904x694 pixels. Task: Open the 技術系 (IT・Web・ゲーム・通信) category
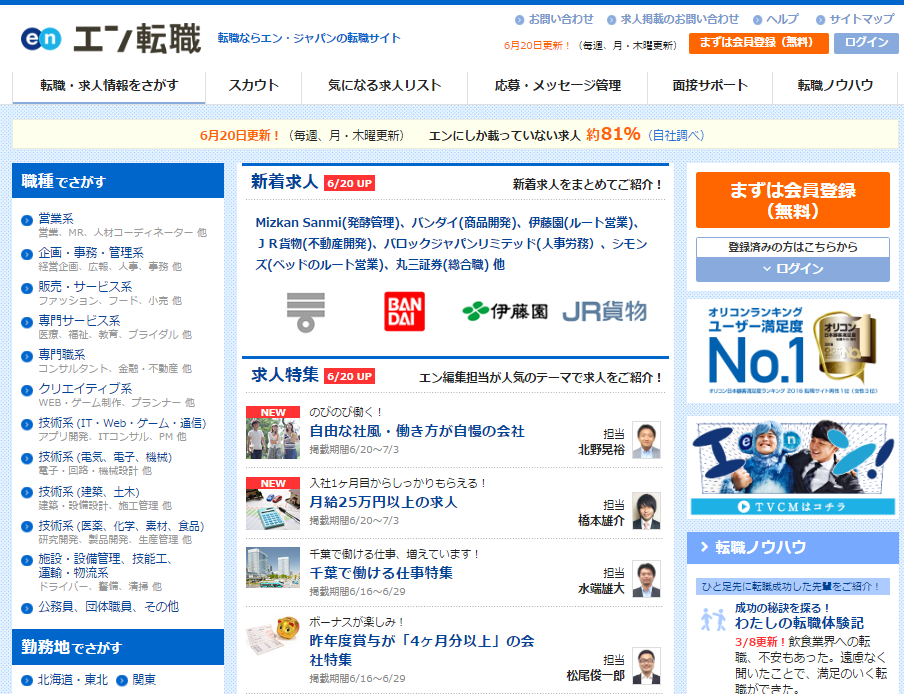point(122,423)
